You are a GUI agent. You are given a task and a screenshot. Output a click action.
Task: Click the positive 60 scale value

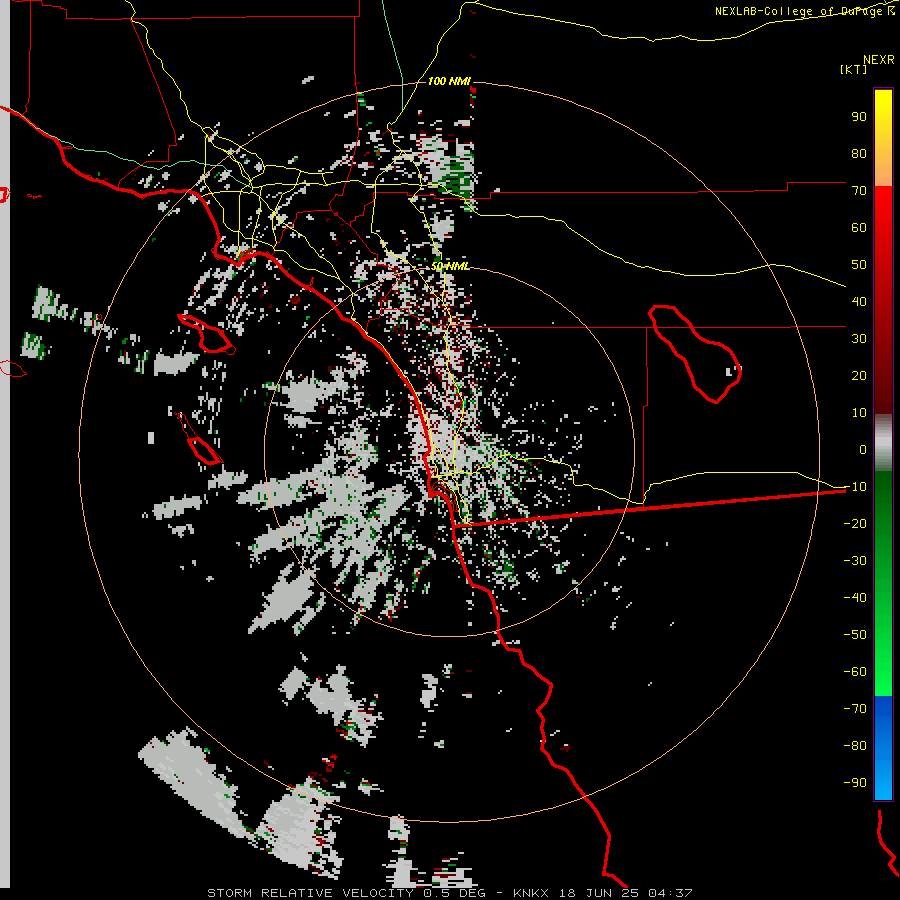click(x=859, y=228)
